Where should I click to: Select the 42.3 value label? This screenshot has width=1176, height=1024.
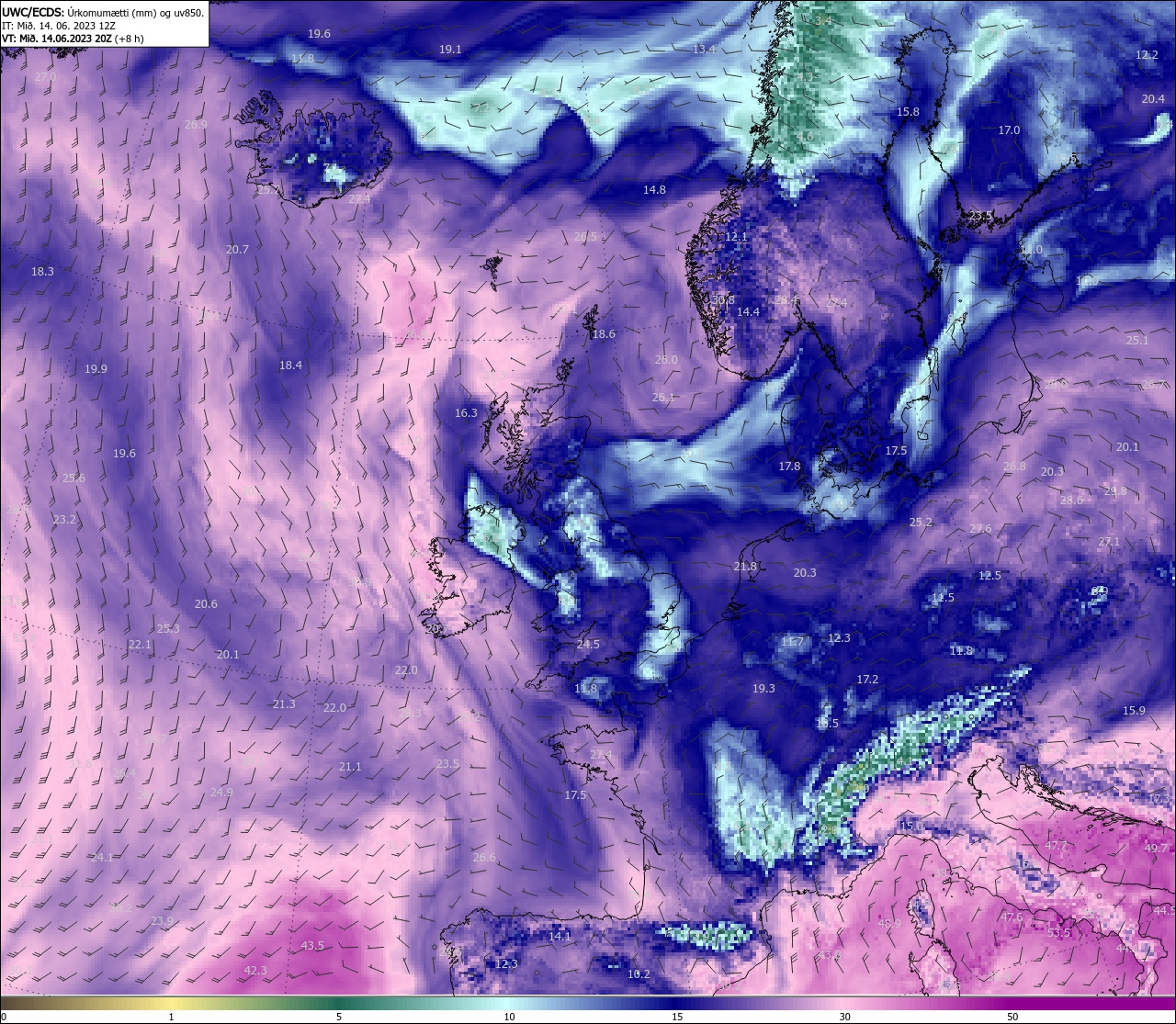pos(255,971)
